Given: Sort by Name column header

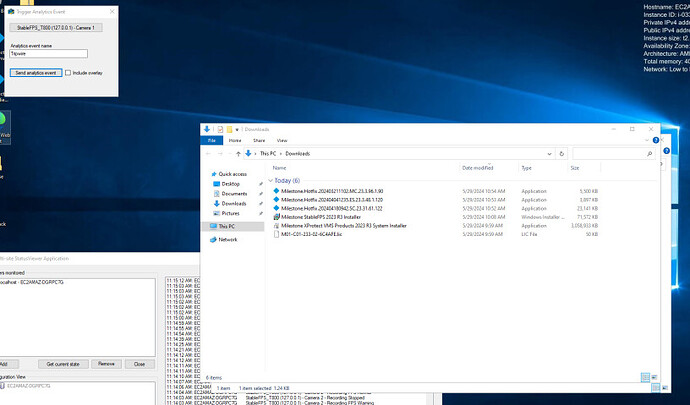Looking at the screenshot, I should (279, 168).
